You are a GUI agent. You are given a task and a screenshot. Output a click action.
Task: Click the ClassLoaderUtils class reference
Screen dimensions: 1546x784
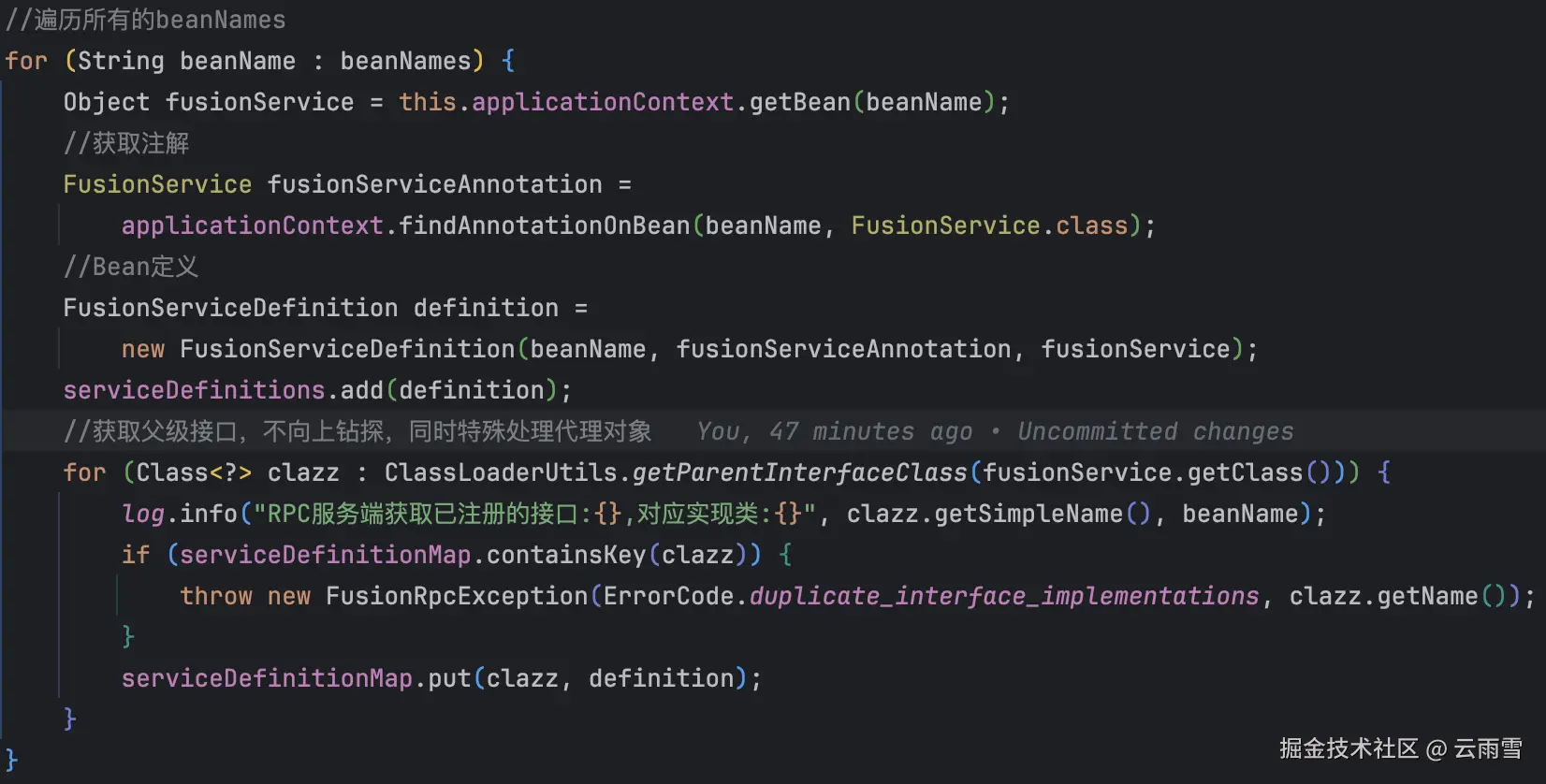(500, 472)
